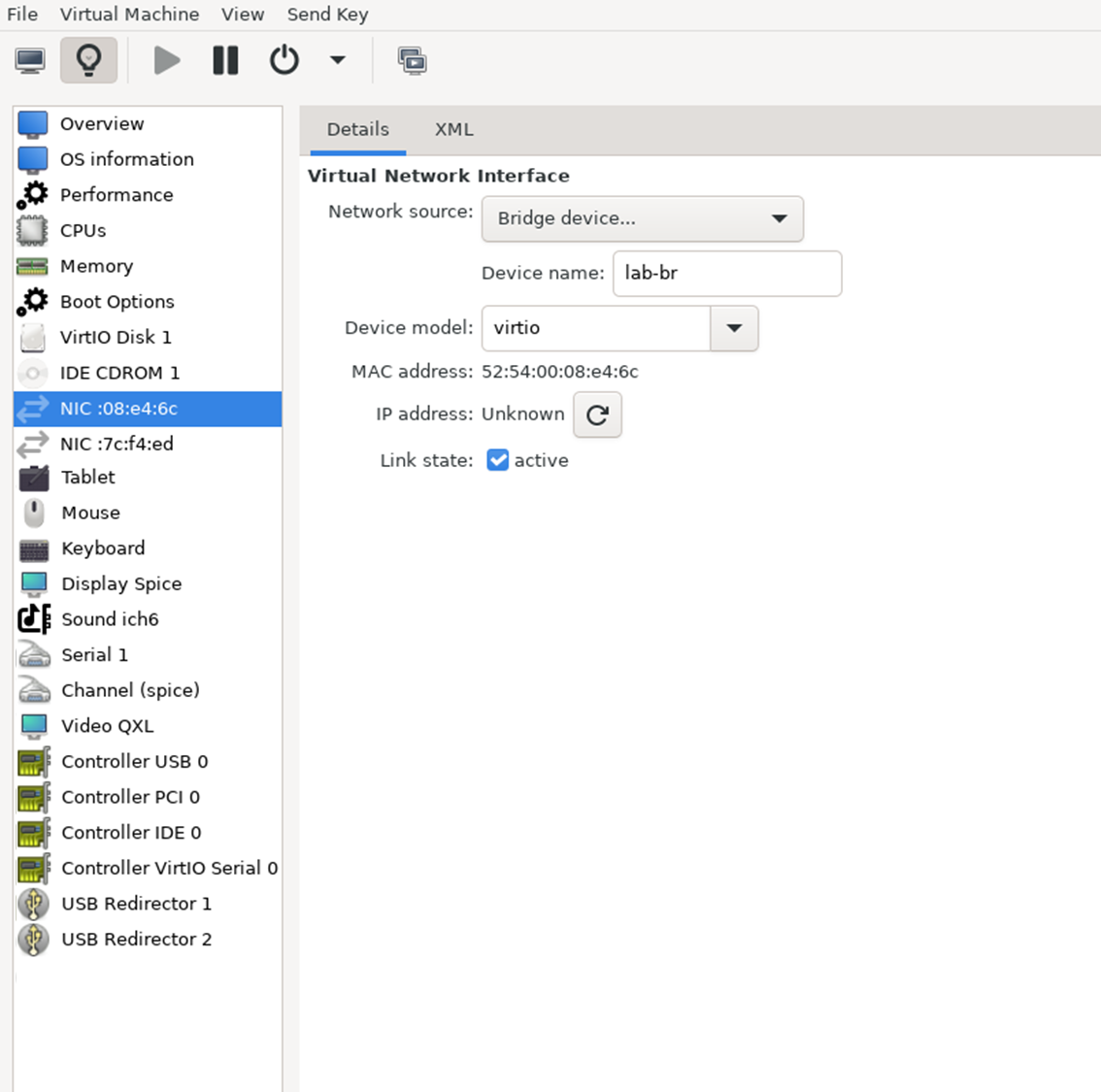The width and height of the screenshot is (1101, 1092).
Task: Open the Device model dropdown
Action: tap(734, 328)
